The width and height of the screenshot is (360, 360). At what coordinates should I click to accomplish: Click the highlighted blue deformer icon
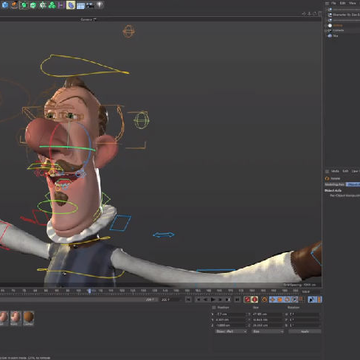coord(71,5)
